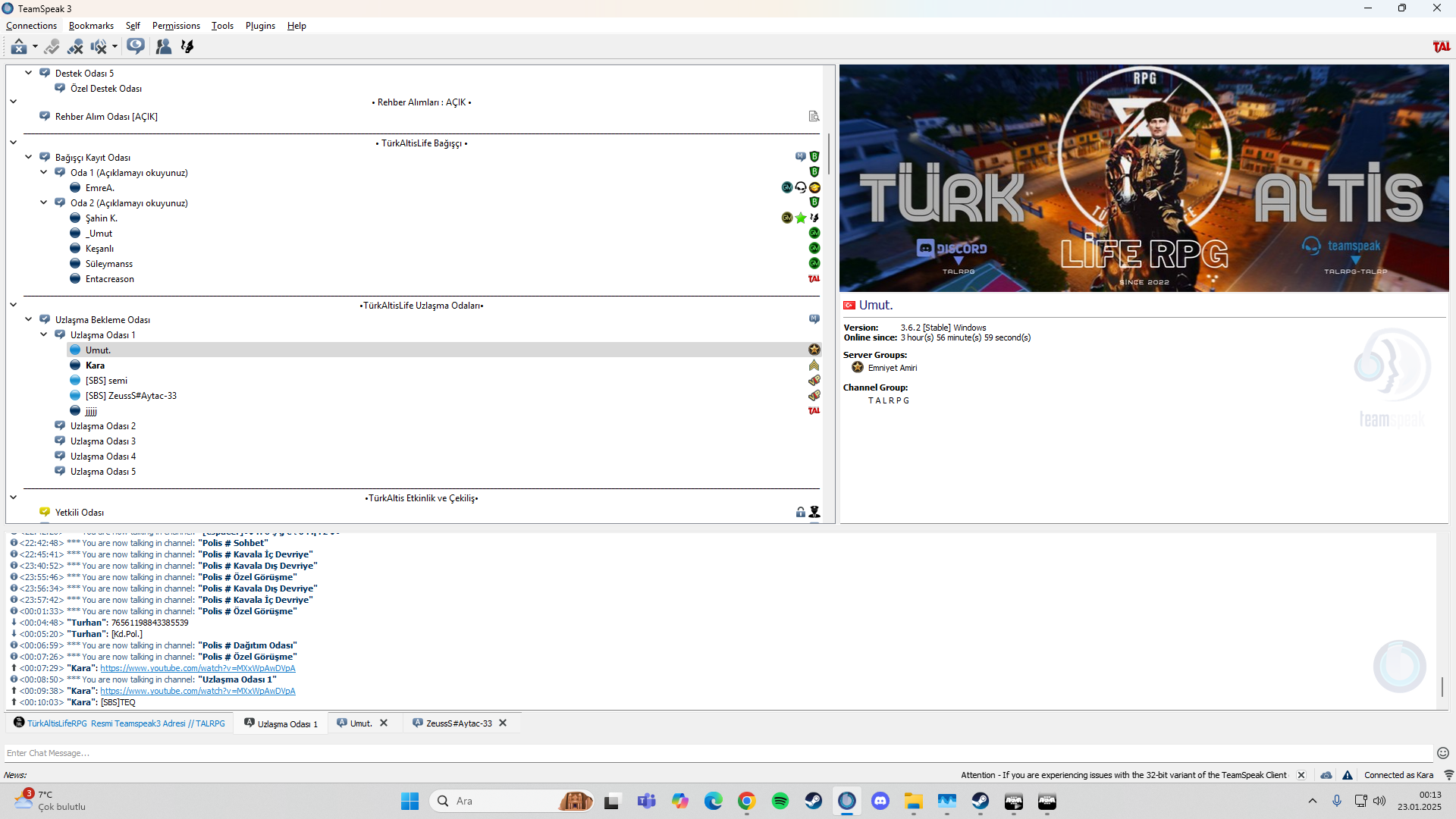
Task: Select user Süleymanss in channel tree
Action: click(109, 264)
